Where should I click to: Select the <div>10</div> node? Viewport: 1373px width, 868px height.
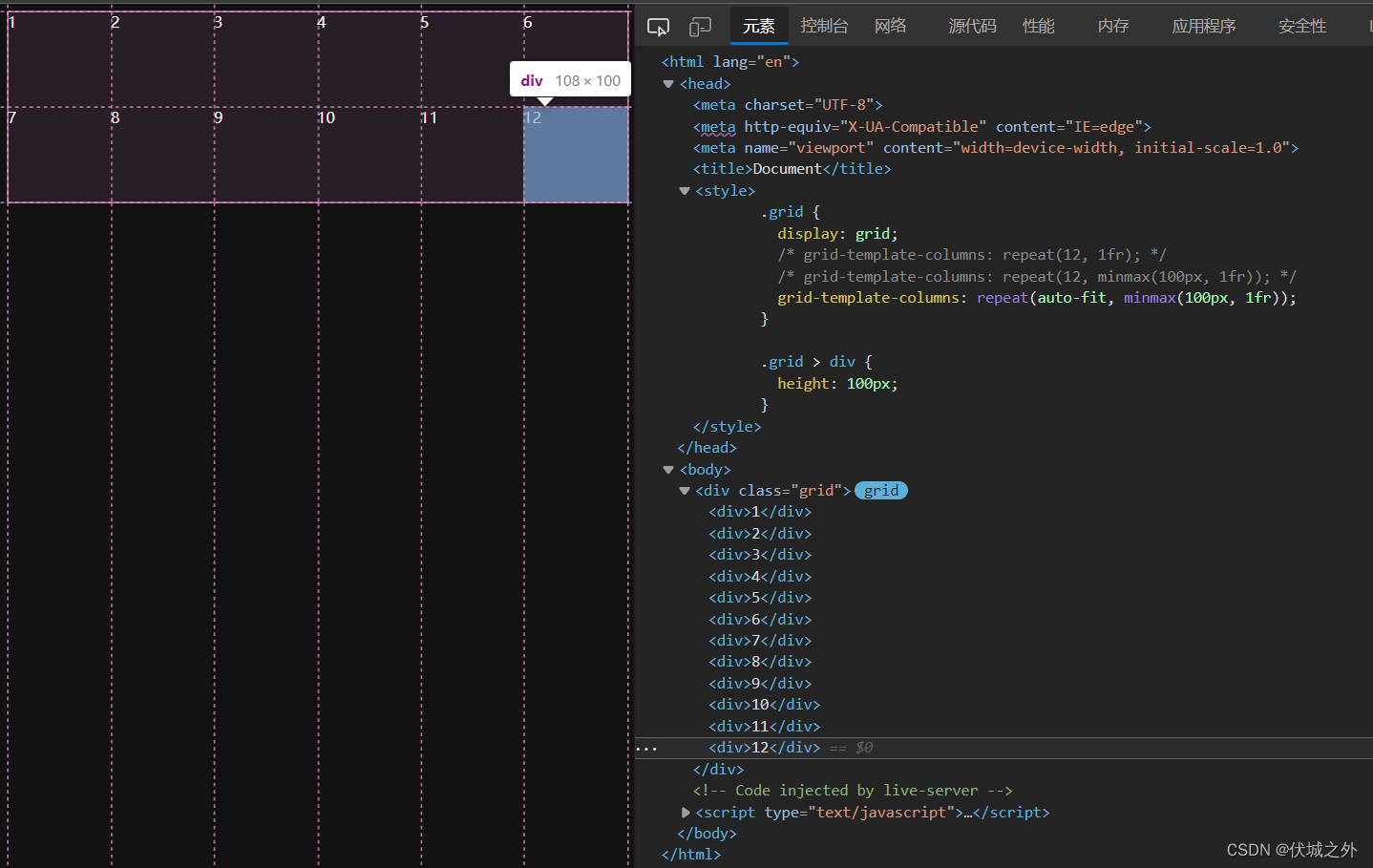pyautogui.click(x=765, y=705)
